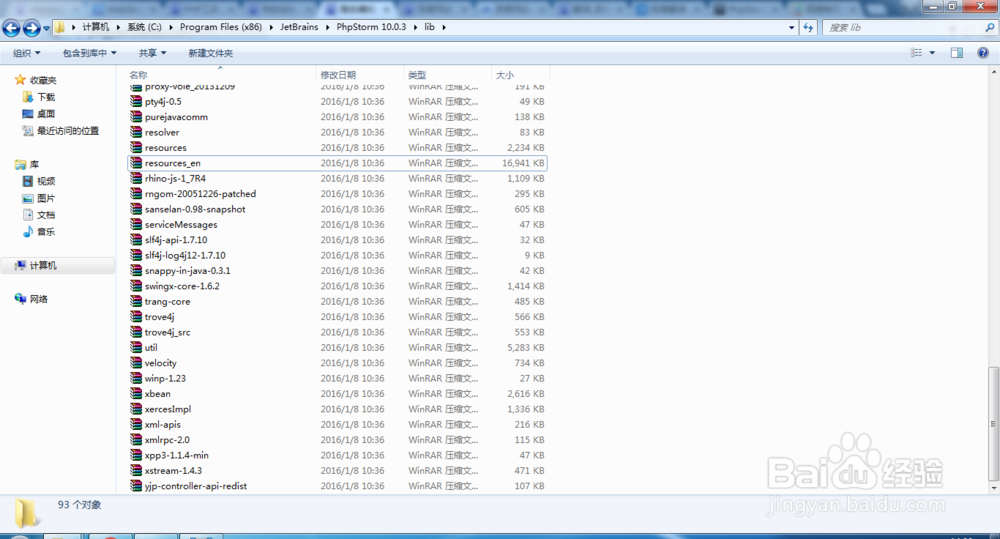Image resolution: width=1000 pixels, height=539 pixels.
Task: Click the snappy-in-java-0.3.1 archive icon
Action: coord(136,270)
